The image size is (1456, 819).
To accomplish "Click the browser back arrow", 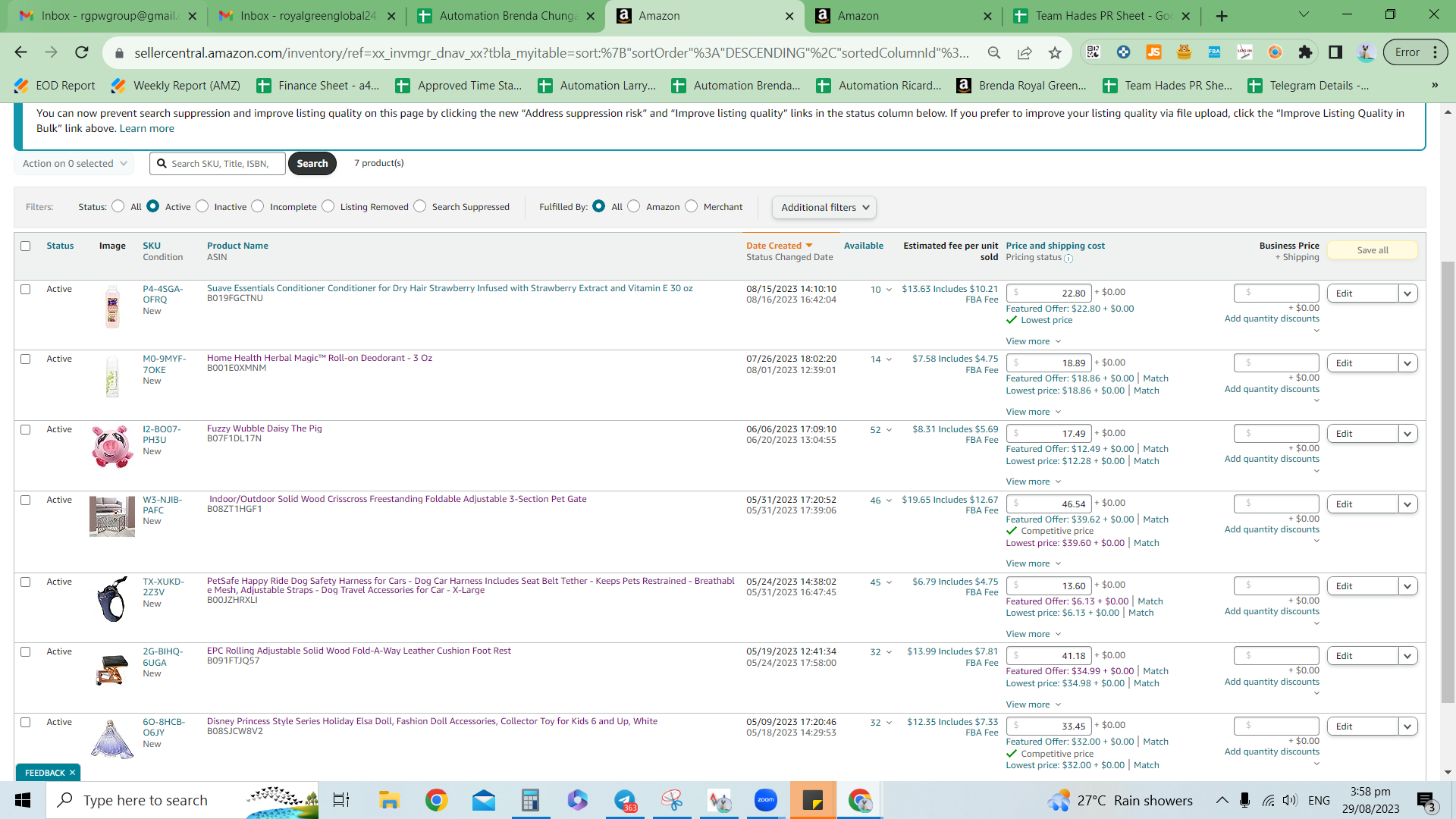I will click(x=20, y=52).
